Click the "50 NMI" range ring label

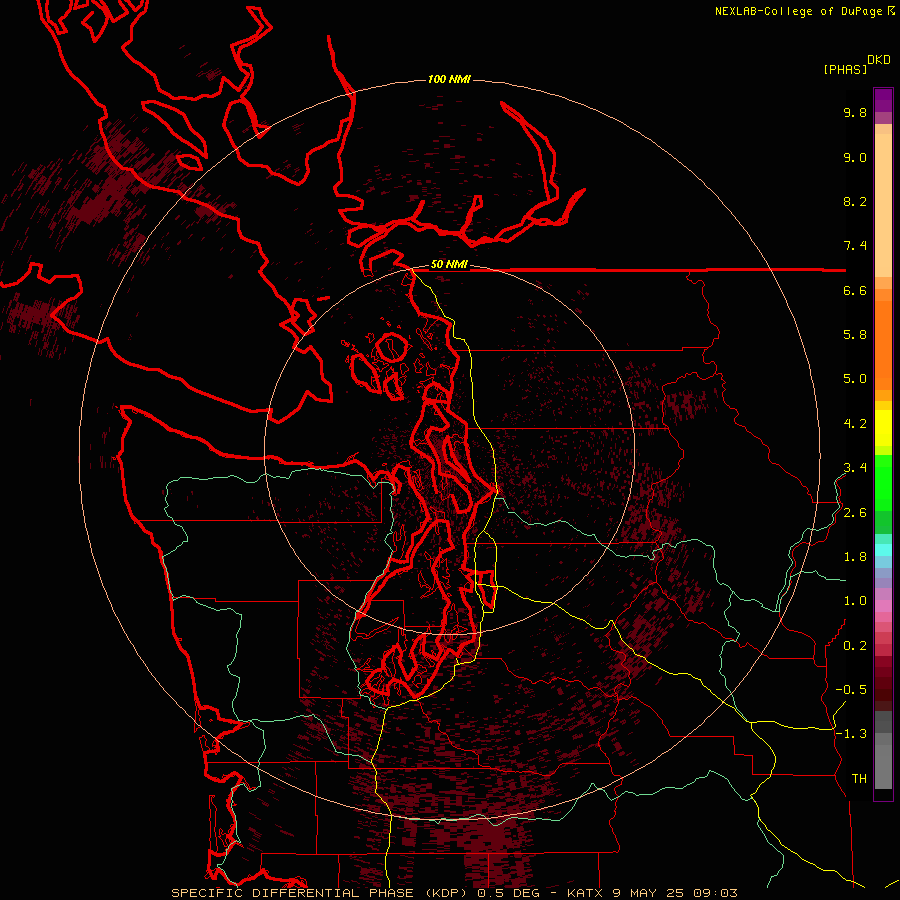pyautogui.click(x=449, y=265)
